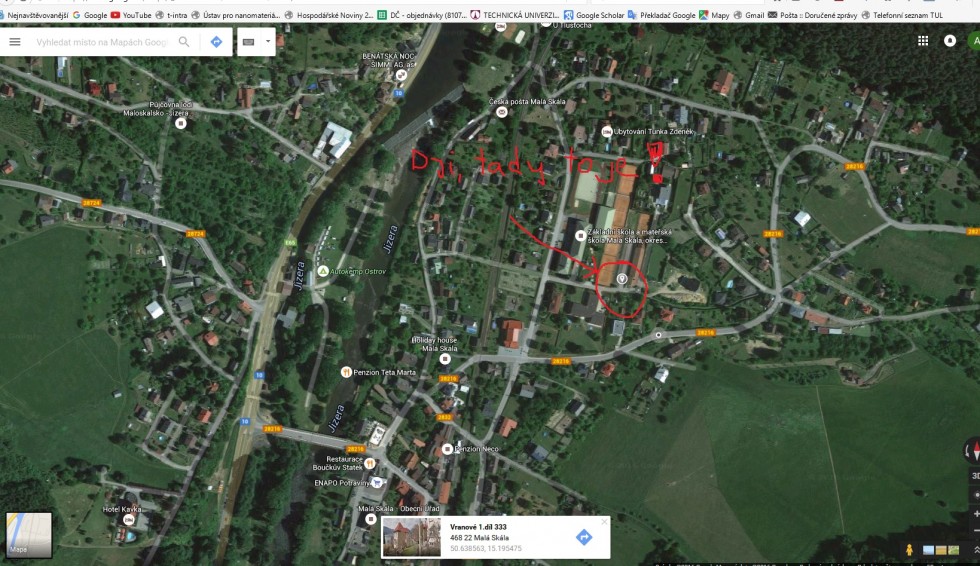Select the Pegman Street View icon

pyautogui.click(x=909, y=550)
